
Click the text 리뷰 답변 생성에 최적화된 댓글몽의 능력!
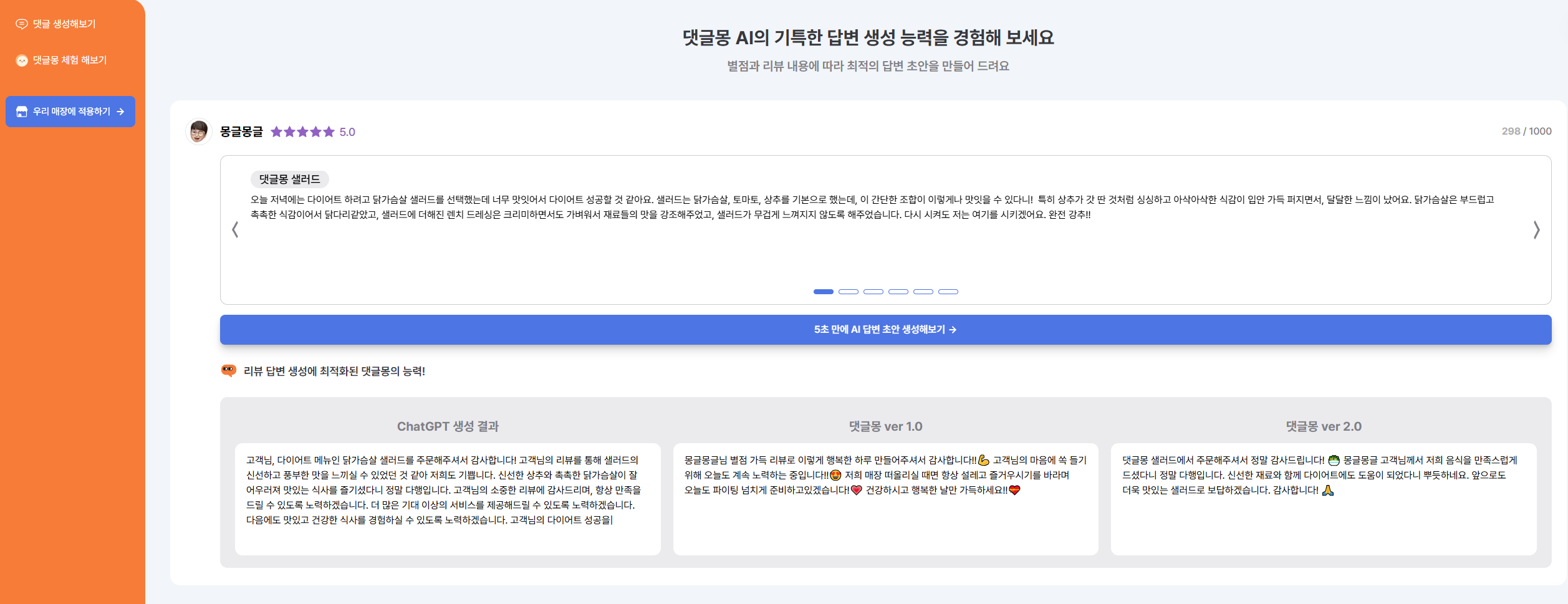coord(334,371)
